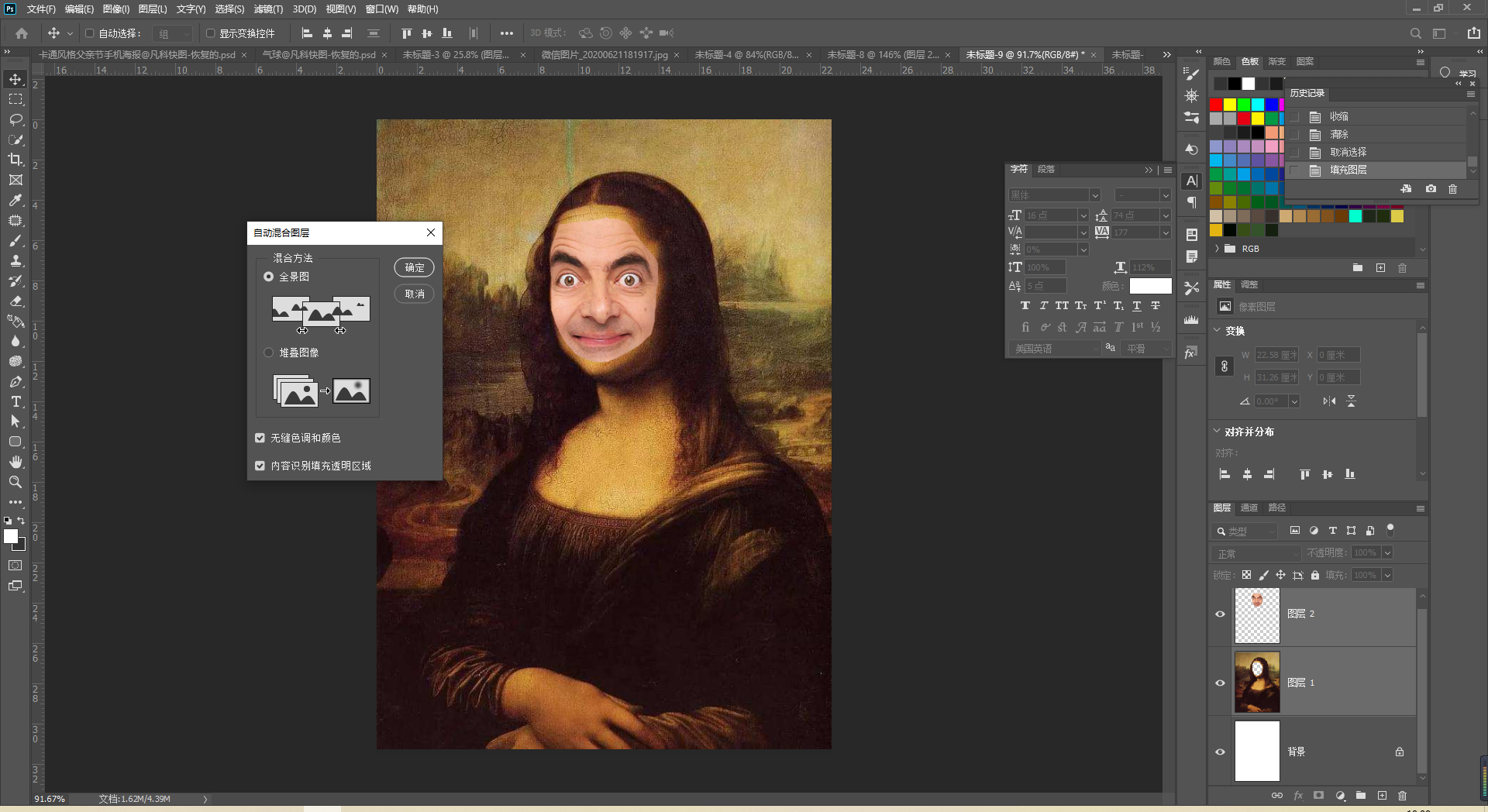
Task: Select the Clone Stamp tool
Action: [15, 260]
